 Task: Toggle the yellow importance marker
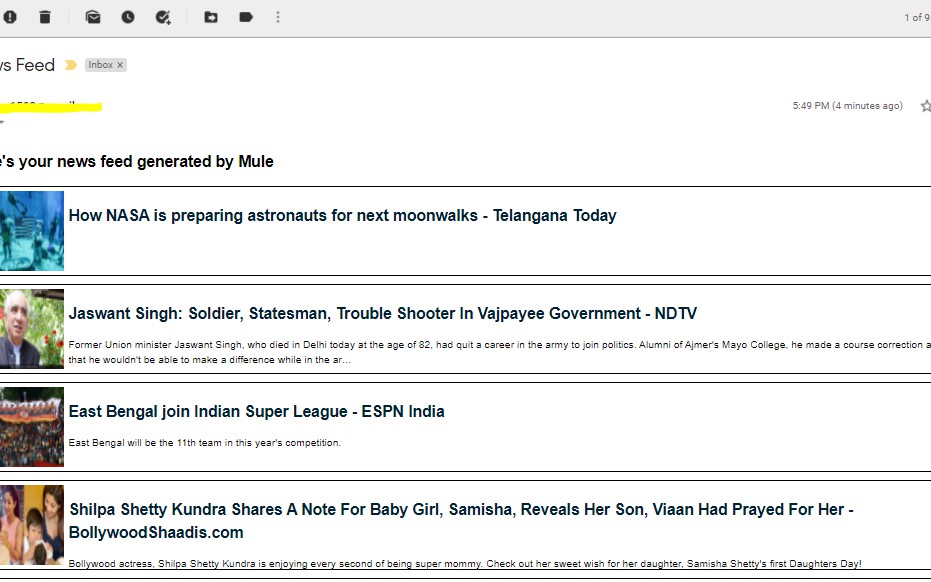(70, 65)
